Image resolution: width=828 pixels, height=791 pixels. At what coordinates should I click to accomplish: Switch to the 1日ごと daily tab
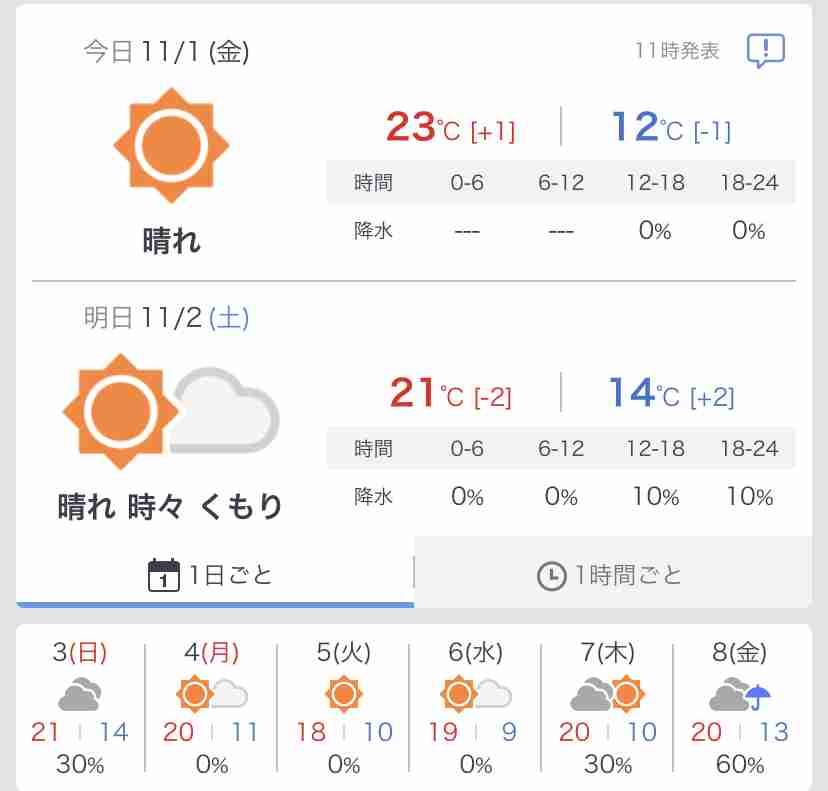214,575
